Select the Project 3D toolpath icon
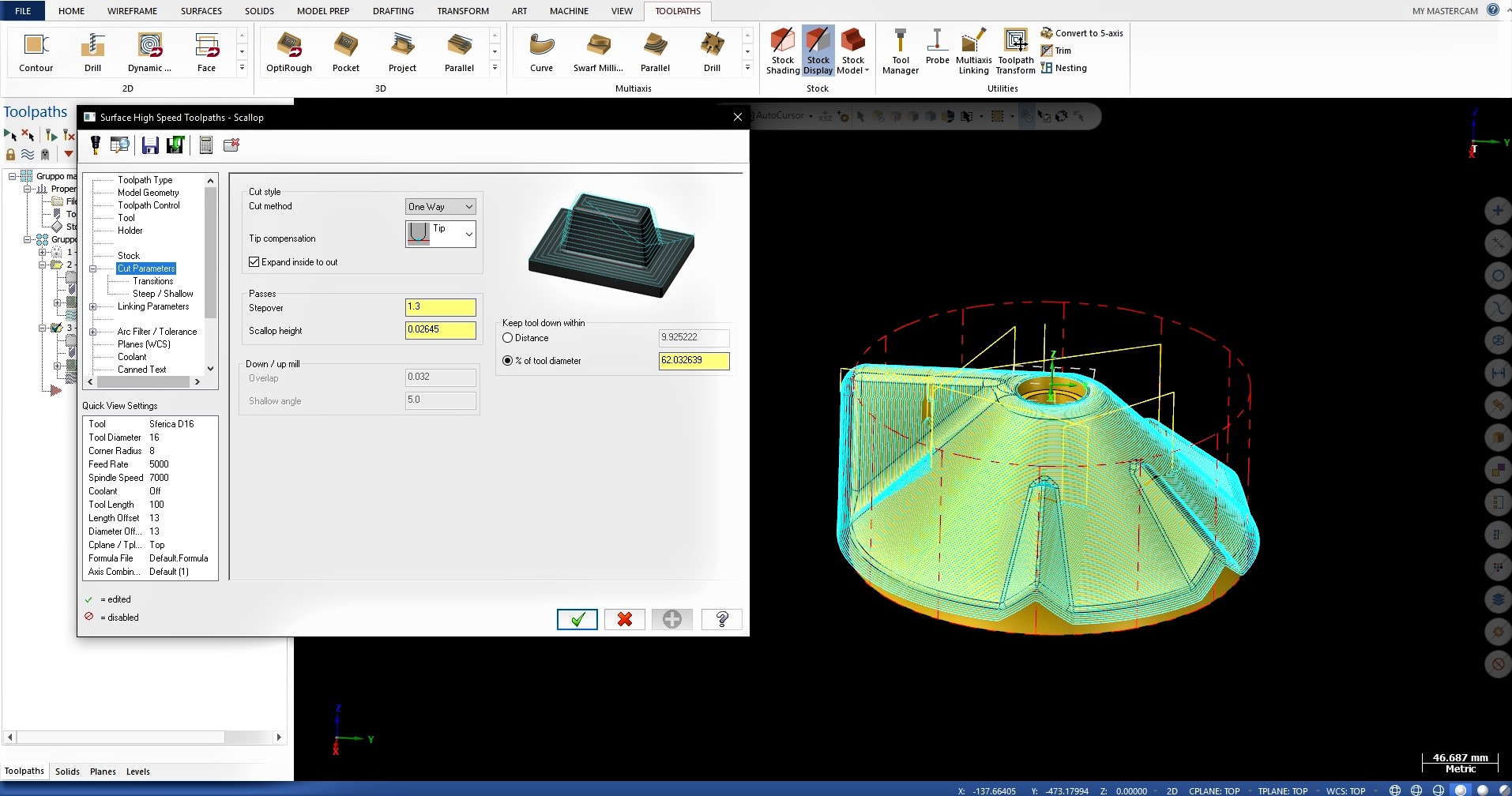This screenshot has height=796, width=1512. (402, 52)
